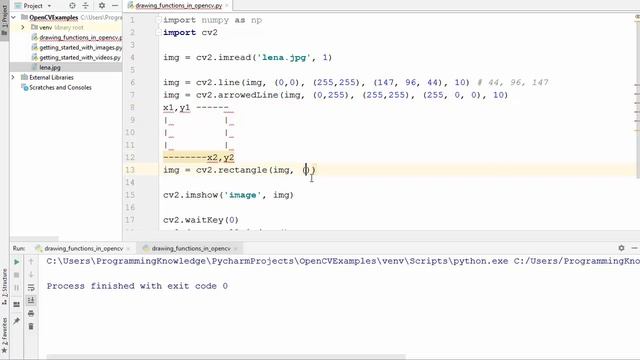Click the Pause output icon

coord(17,288)
